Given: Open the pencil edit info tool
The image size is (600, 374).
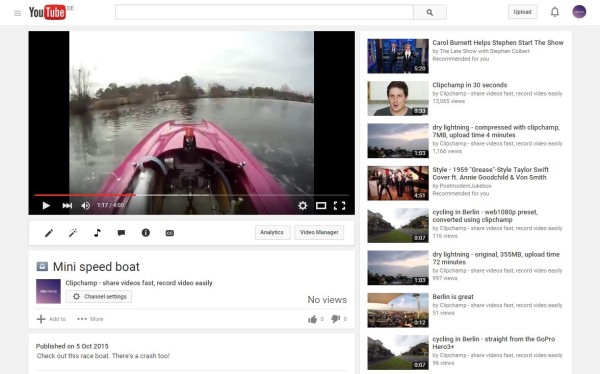Looking at the screenshot, I should 49,233.
